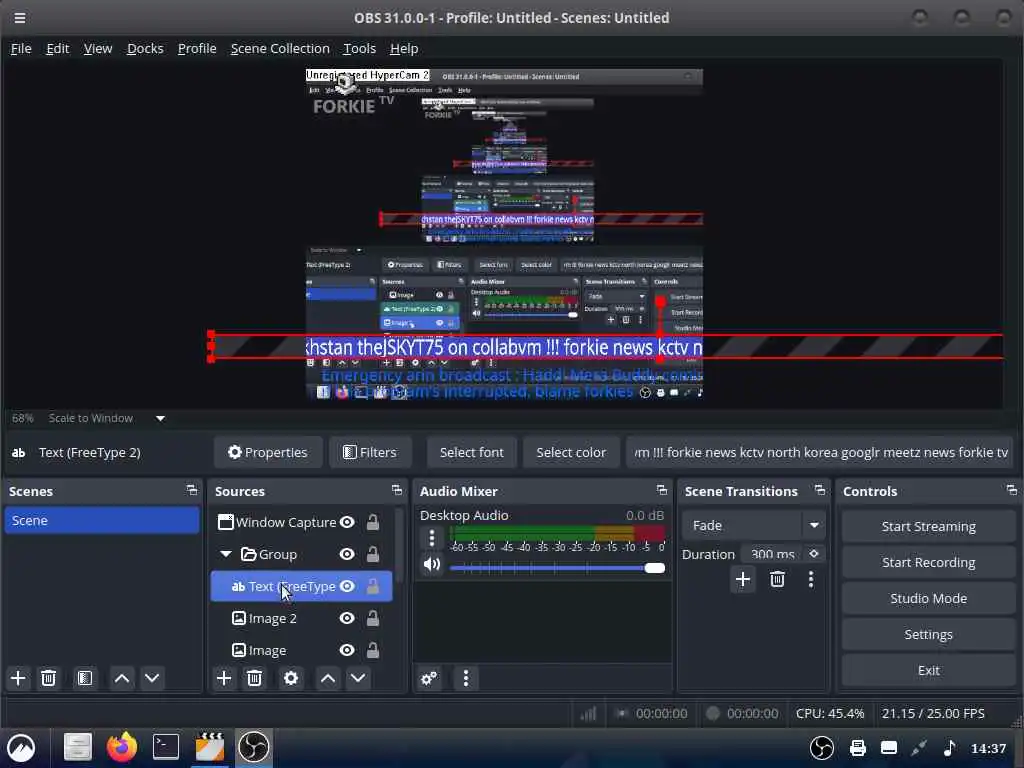Open the Profile menu

point(197,48)
